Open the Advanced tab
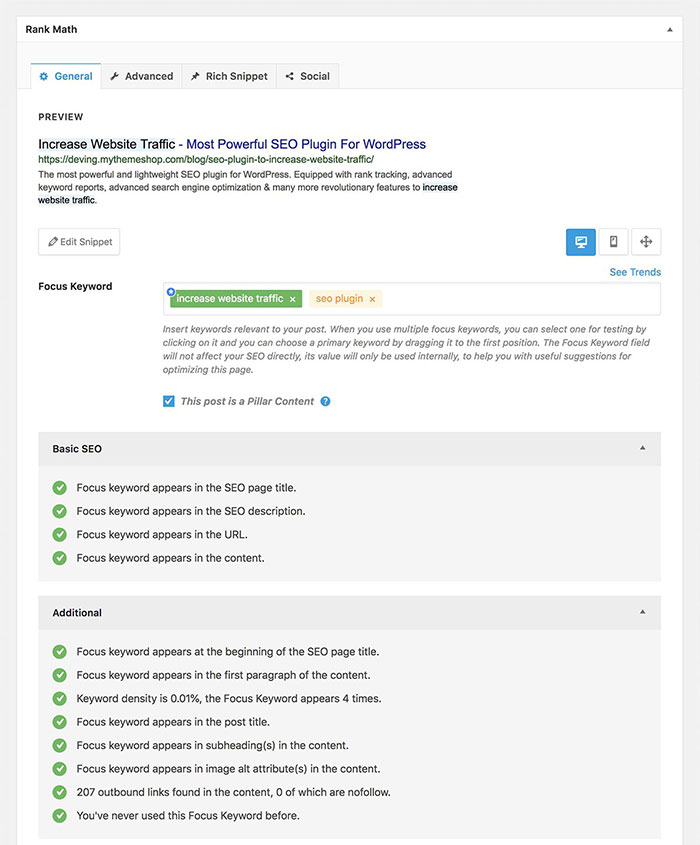Screen dimensions: 700x845 (x=141, y=76)
